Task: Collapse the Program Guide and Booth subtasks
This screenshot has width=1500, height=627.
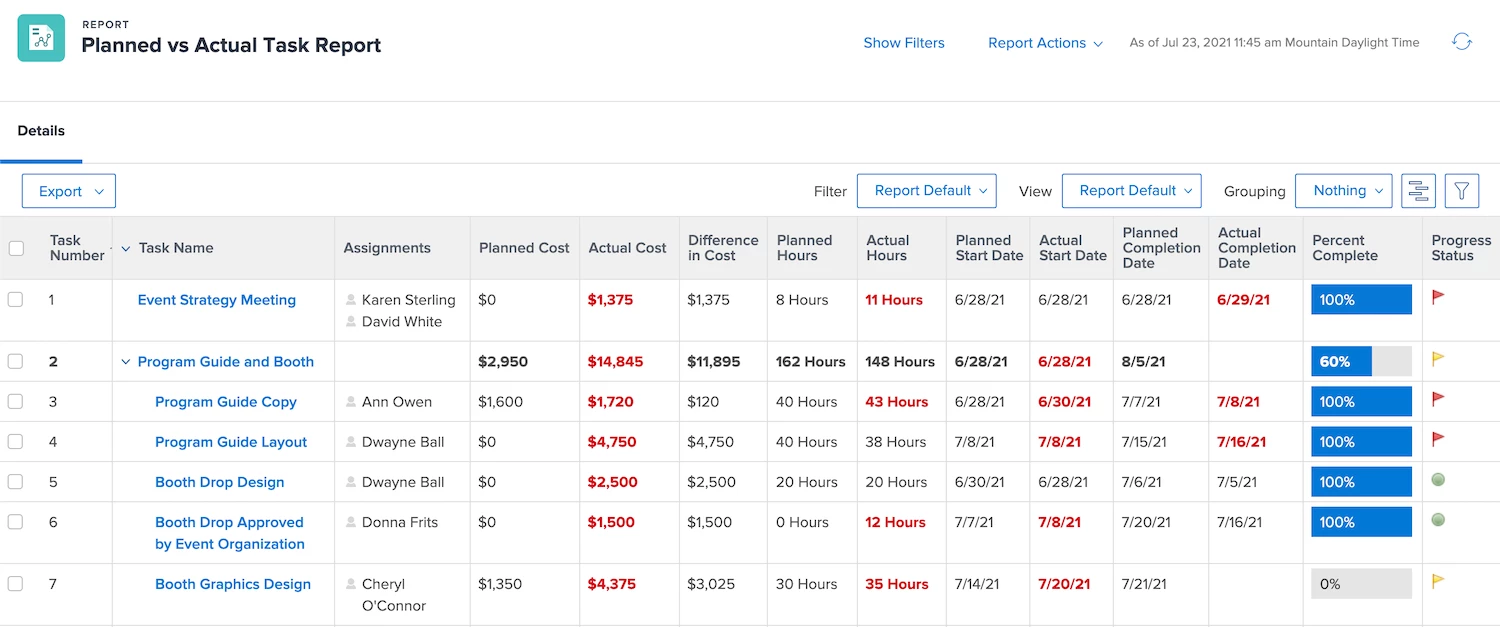Action: tap(126, 362)
